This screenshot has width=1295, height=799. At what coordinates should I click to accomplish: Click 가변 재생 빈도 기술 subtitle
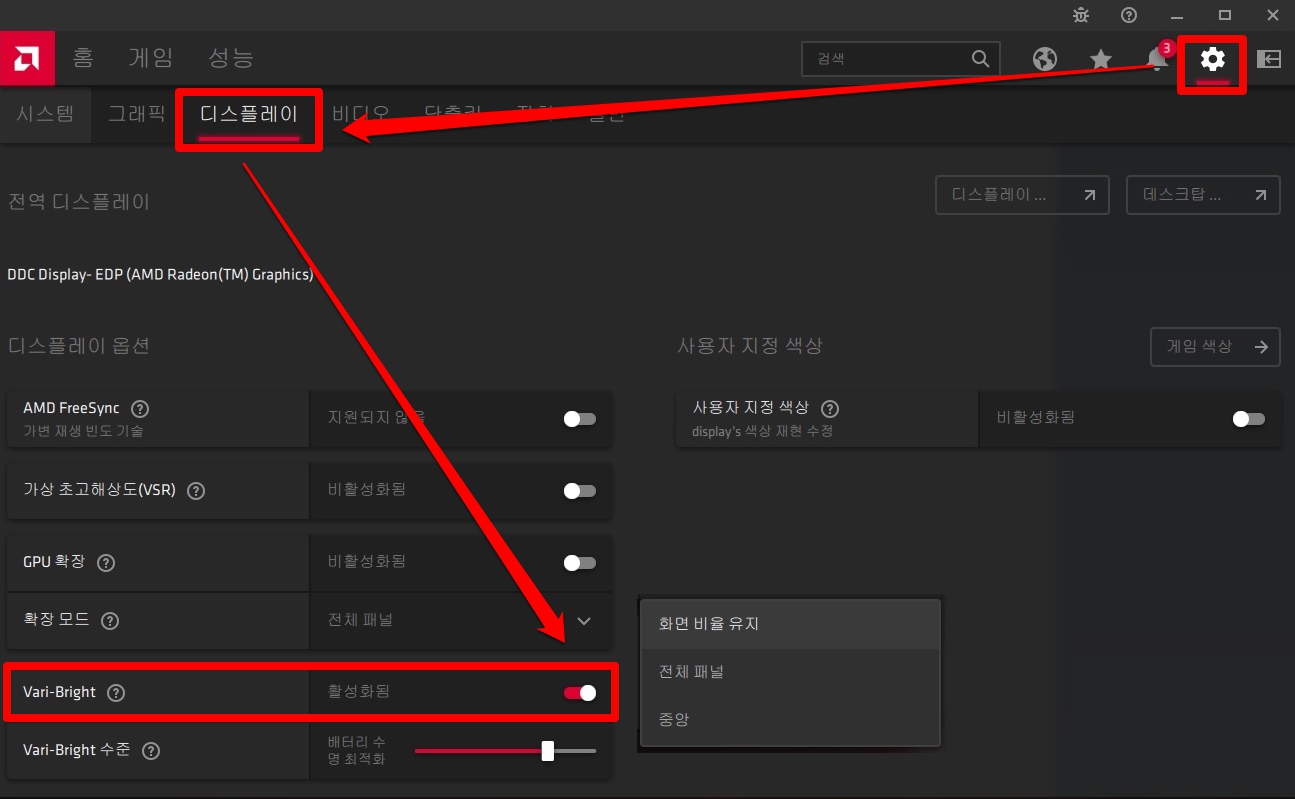[x=83, y=431]
